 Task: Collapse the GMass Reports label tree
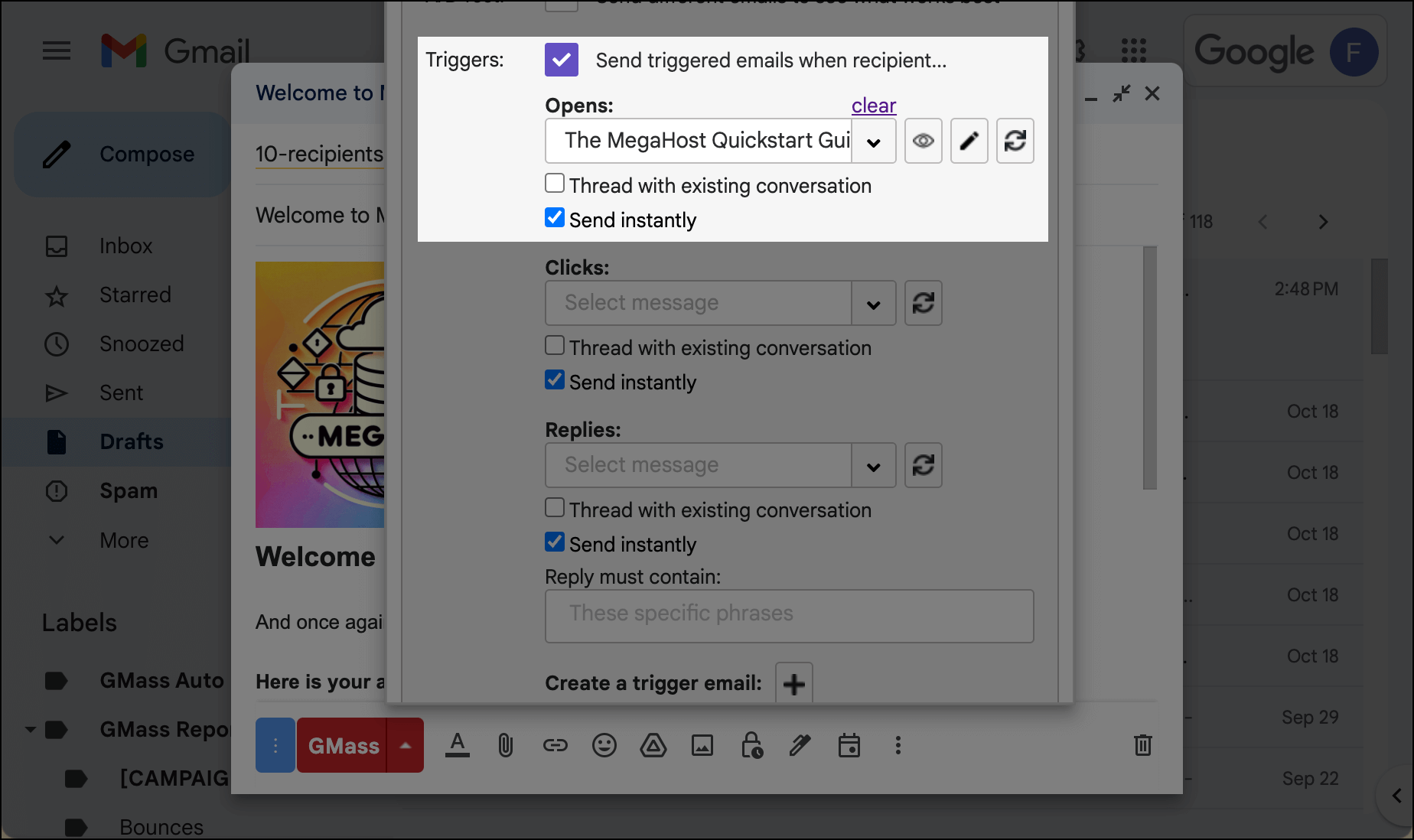30,730
